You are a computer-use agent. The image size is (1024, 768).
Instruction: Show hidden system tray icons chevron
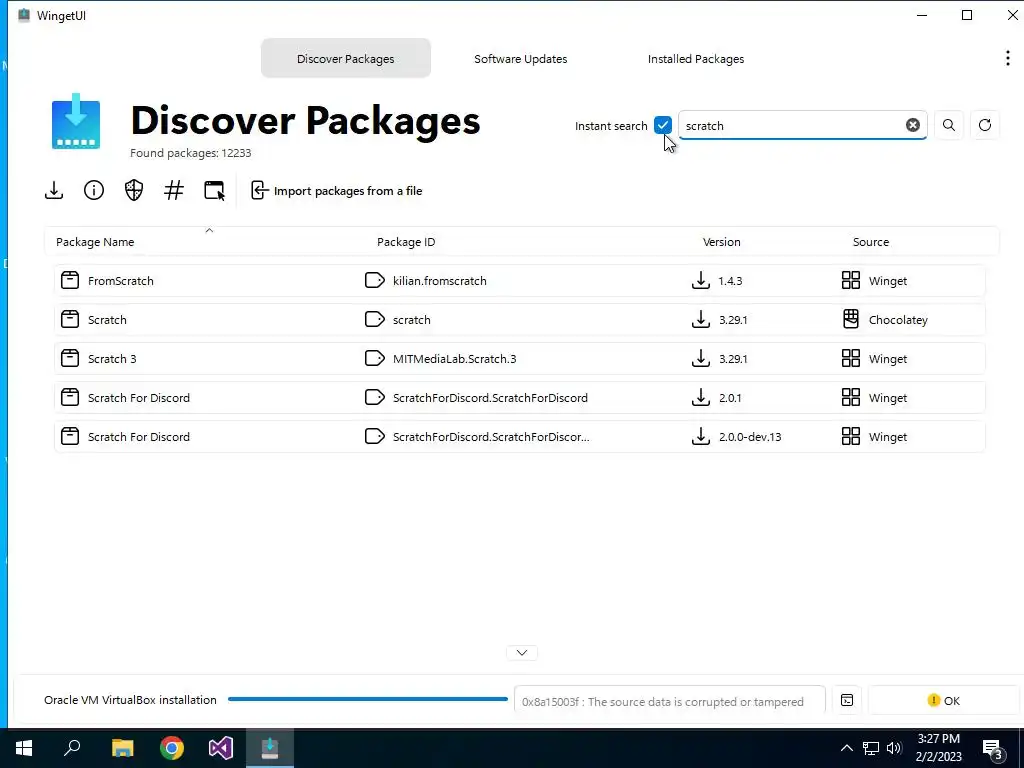pos(846,748)
